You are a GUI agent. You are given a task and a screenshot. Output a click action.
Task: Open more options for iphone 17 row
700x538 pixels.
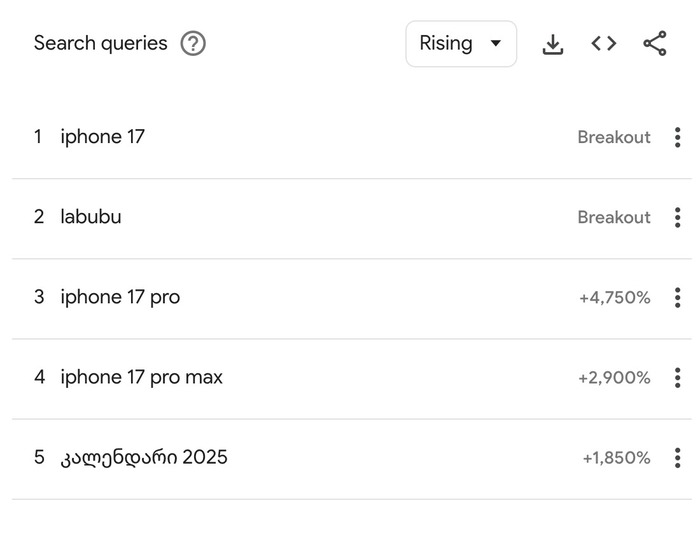click(678, 138)
